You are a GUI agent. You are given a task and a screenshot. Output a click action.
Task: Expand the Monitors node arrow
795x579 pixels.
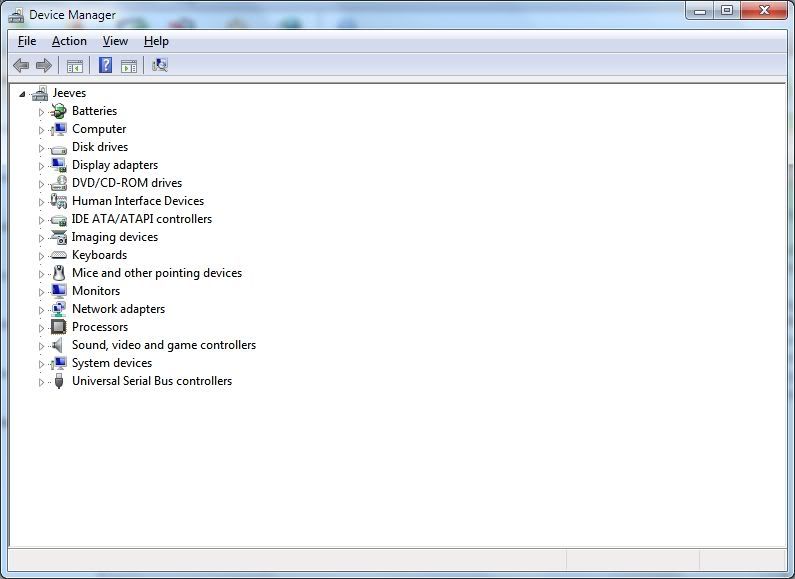[42, 292]
